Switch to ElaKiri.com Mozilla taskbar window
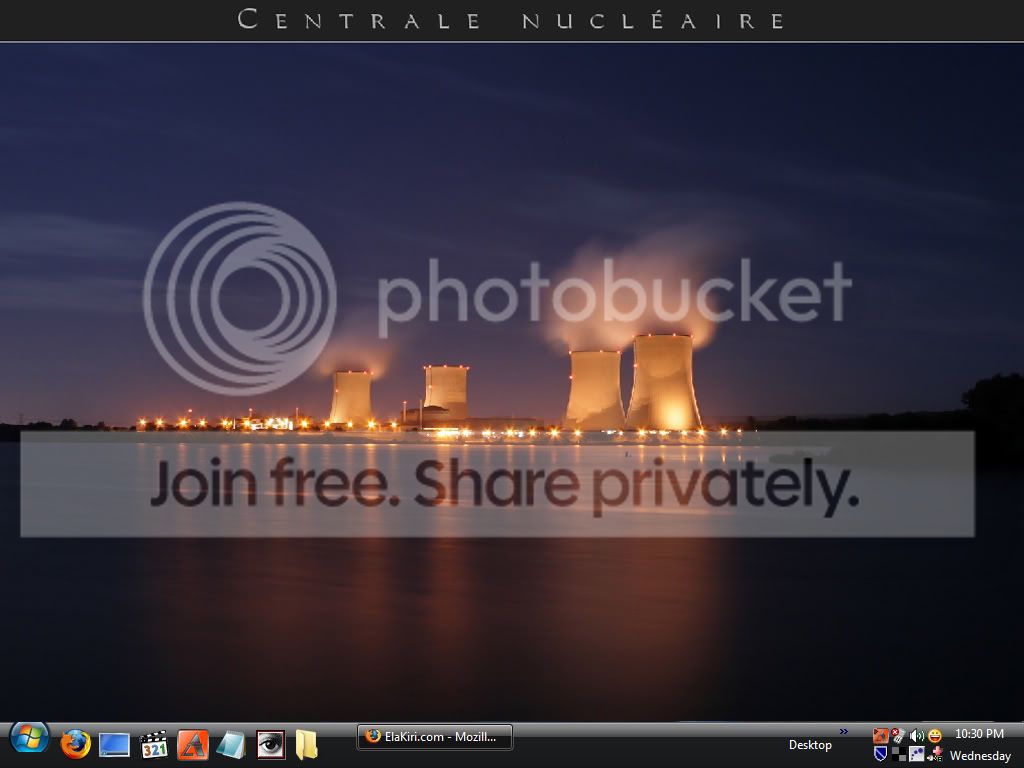The width and height of the screenshot is (1024, 768). coord(435,737)
